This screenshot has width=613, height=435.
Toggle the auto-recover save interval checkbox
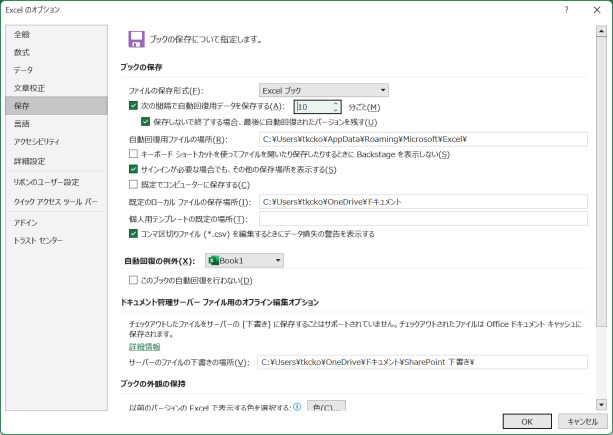tap(133, 106)
